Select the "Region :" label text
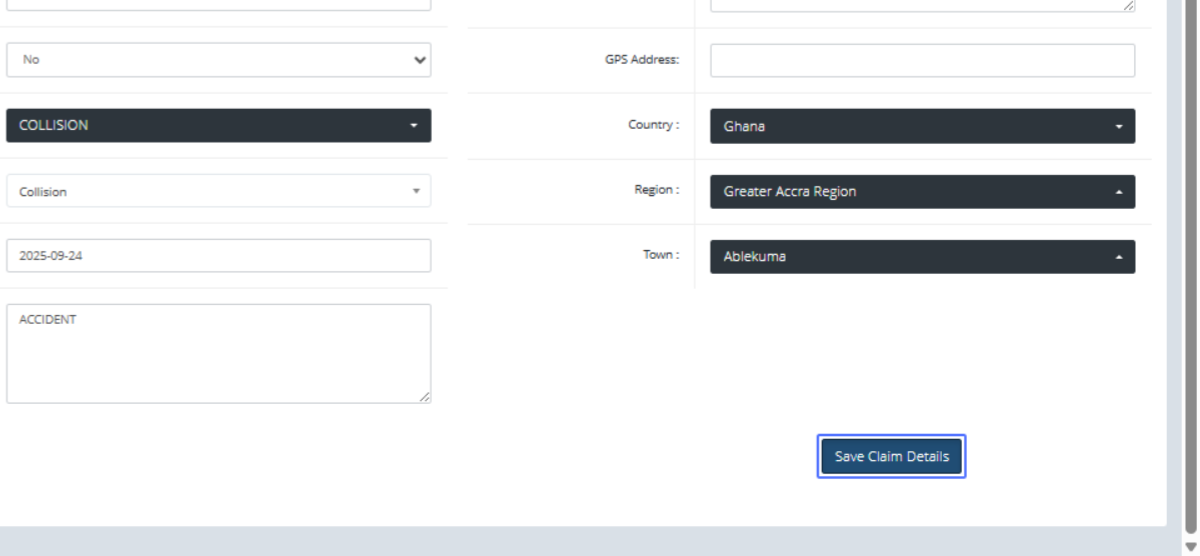The image size is (1200, 556). (656, 190)
